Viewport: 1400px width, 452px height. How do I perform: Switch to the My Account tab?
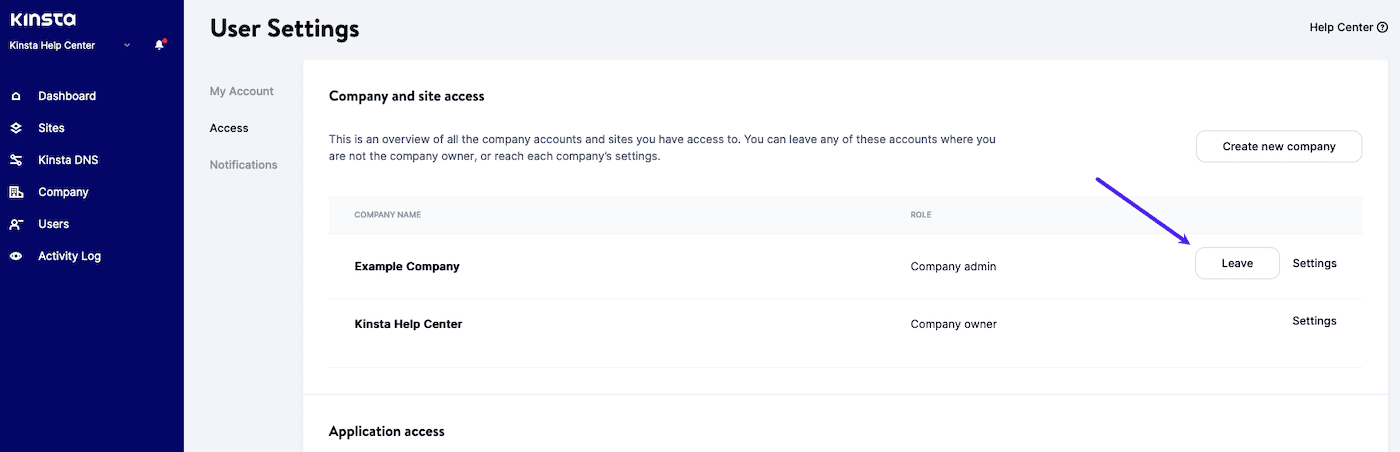tap(241, 91)
